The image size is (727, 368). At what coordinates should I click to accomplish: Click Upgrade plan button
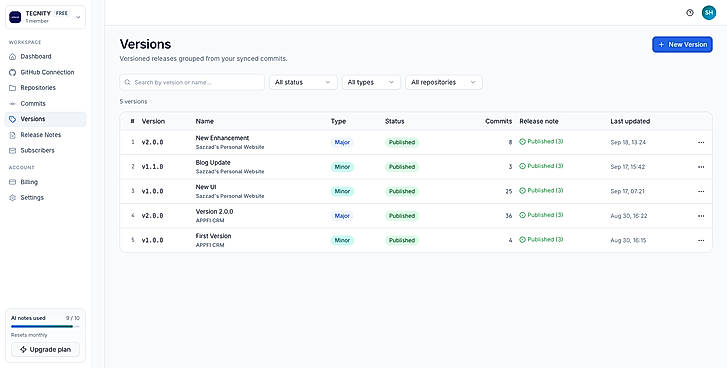point(45,349)
